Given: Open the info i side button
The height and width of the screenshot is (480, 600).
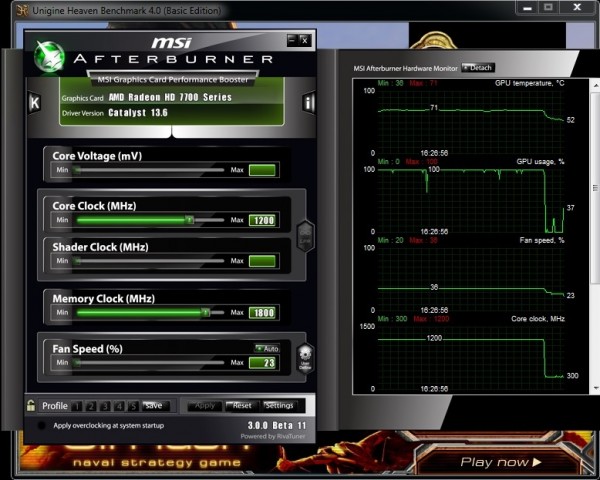Looking at the screenshot, I should (x=309, y=103).
